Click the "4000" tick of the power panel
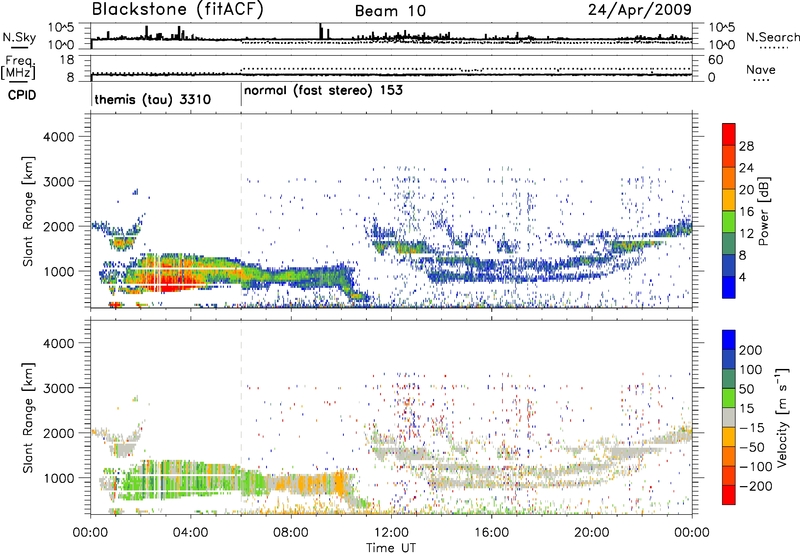Image resolution: width=800 pixels, height=554 pixels. point(58,137)
